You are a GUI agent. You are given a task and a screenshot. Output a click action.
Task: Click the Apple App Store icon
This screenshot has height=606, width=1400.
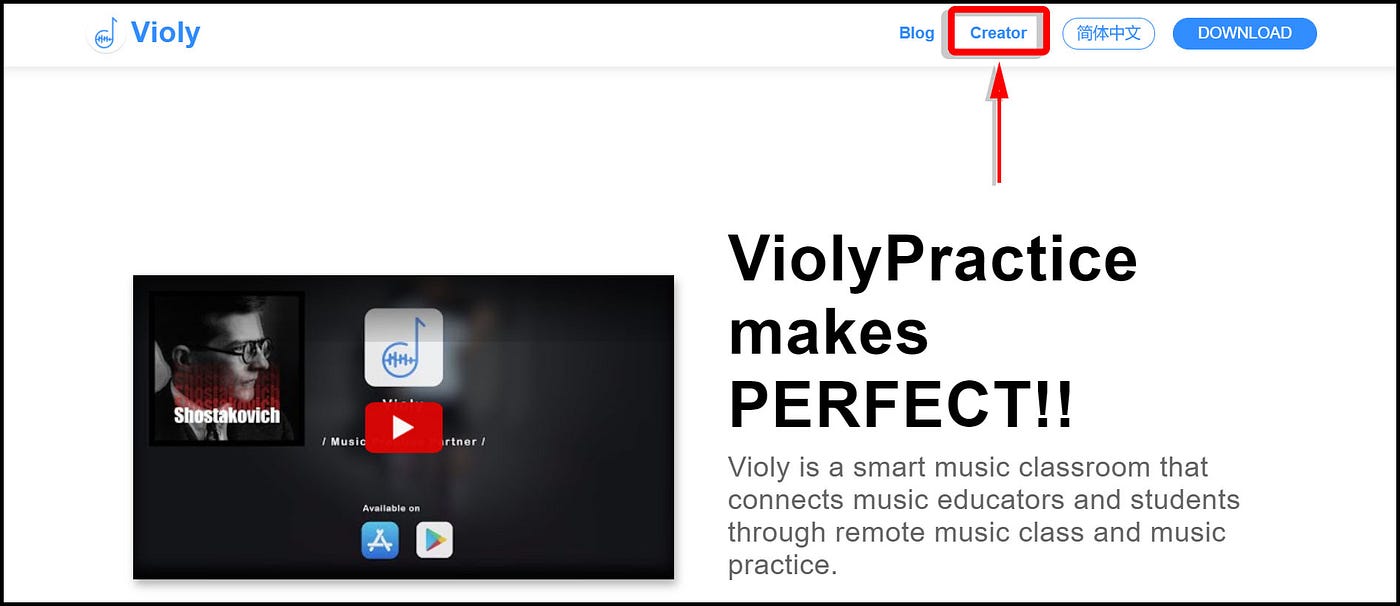pyautogui.click(x=380, y=540)
